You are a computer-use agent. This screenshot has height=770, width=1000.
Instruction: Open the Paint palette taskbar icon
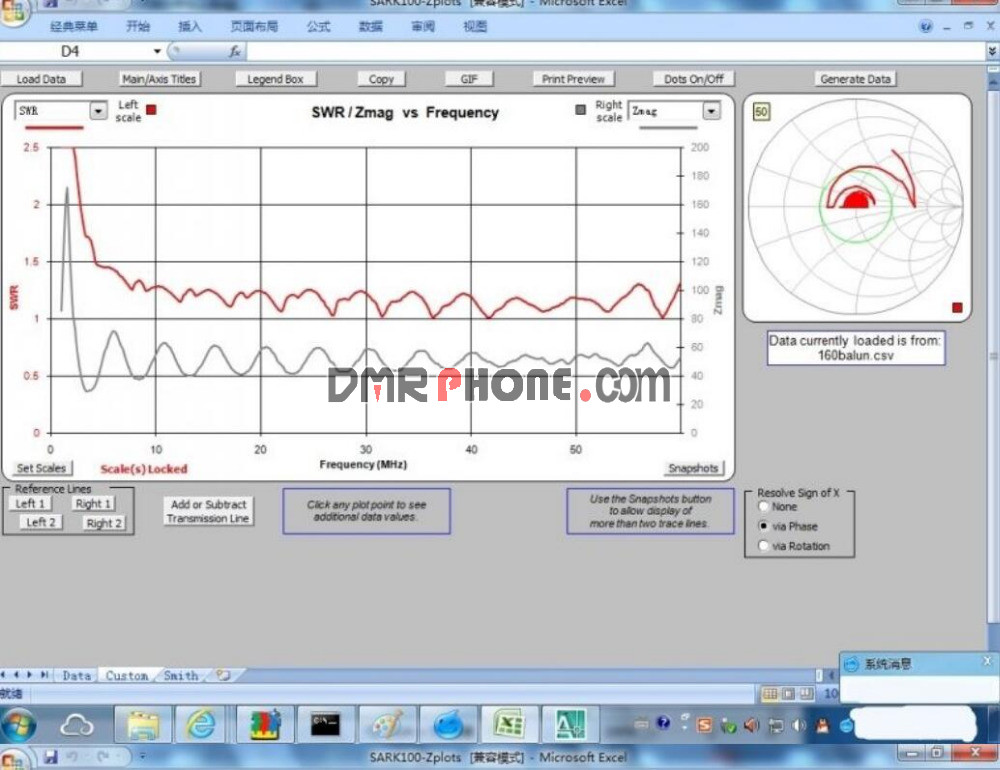click(388, 725)
